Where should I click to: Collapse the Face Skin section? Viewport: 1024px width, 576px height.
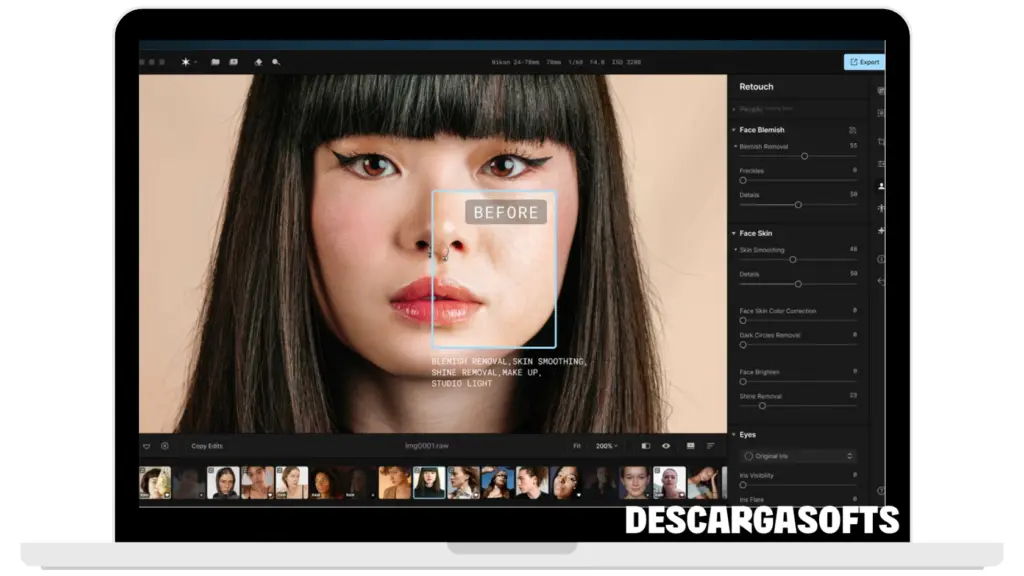pyautogui.click(x=734, y=233)
